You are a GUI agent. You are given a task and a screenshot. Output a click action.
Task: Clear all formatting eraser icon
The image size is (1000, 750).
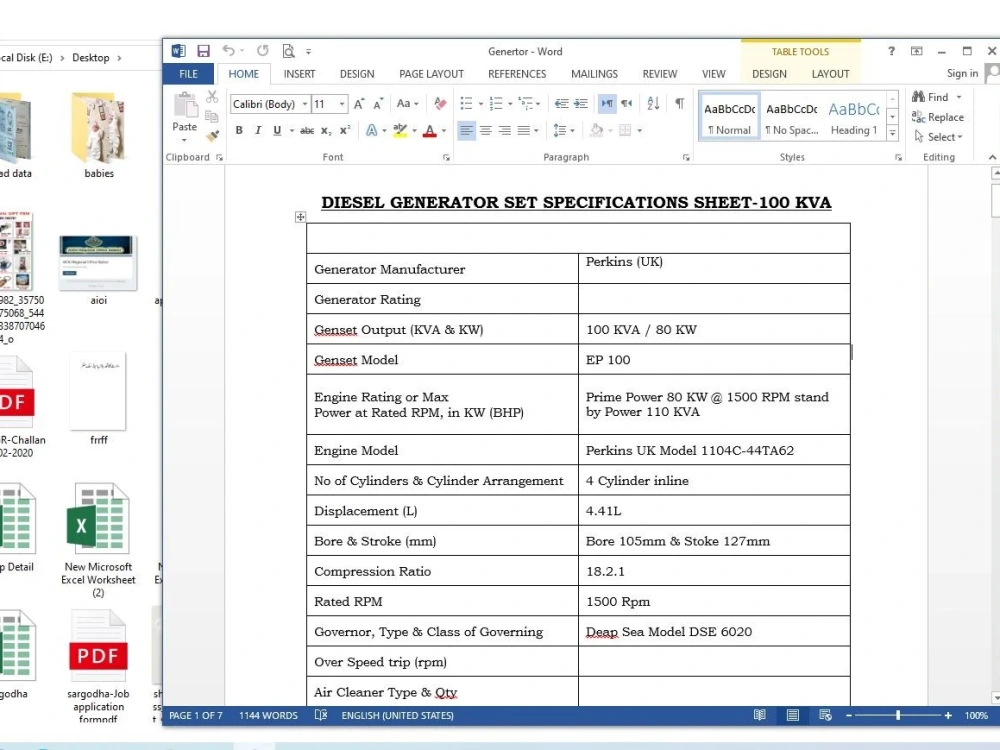(x=440, y=103)
